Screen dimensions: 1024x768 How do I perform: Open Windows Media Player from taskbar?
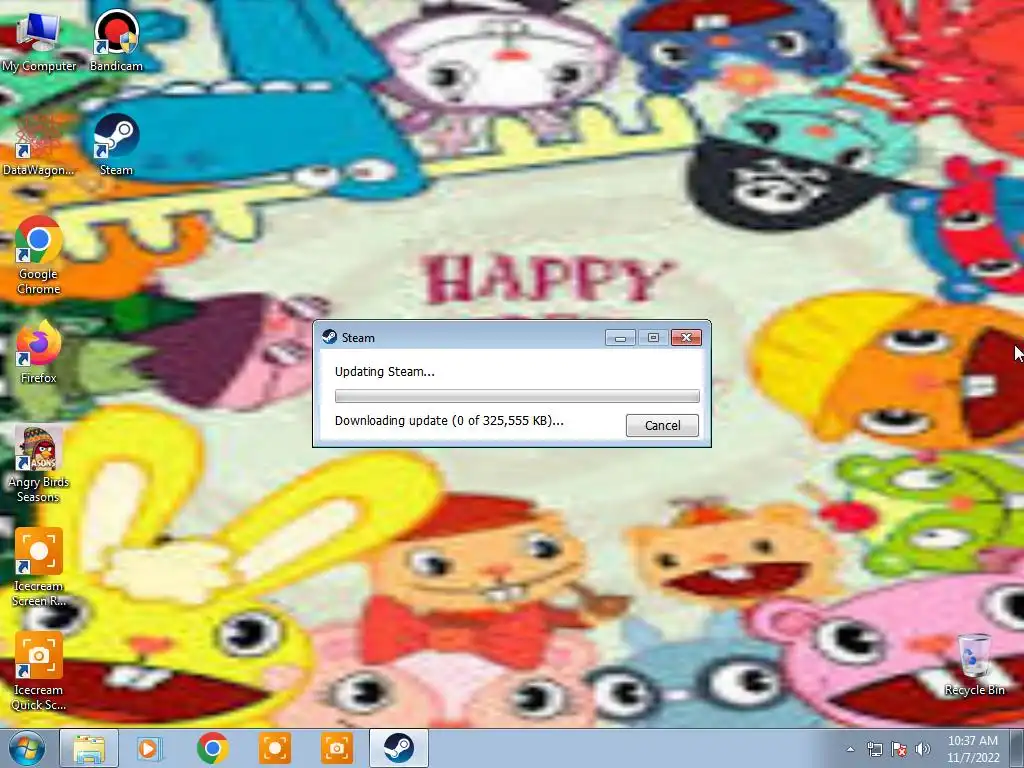(x=150, y=748)
